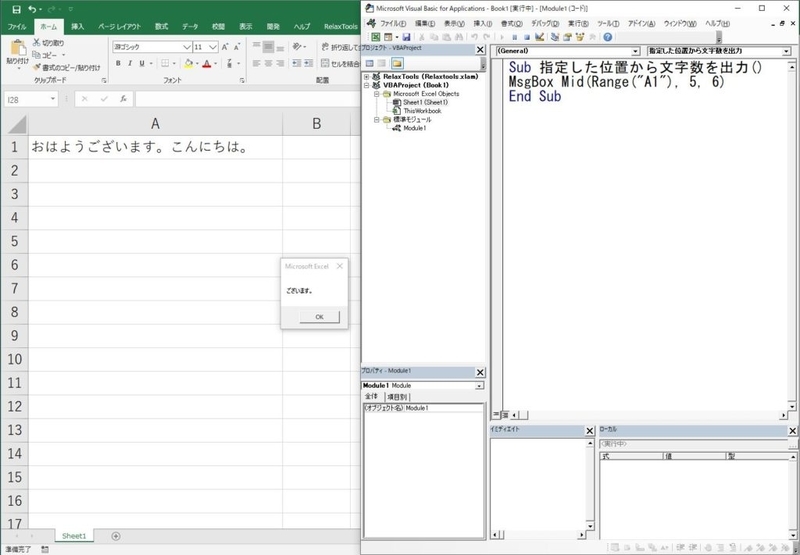Open the procedure dropdown in code window
Screen dimensions: 800x555
tap(786, 51)
